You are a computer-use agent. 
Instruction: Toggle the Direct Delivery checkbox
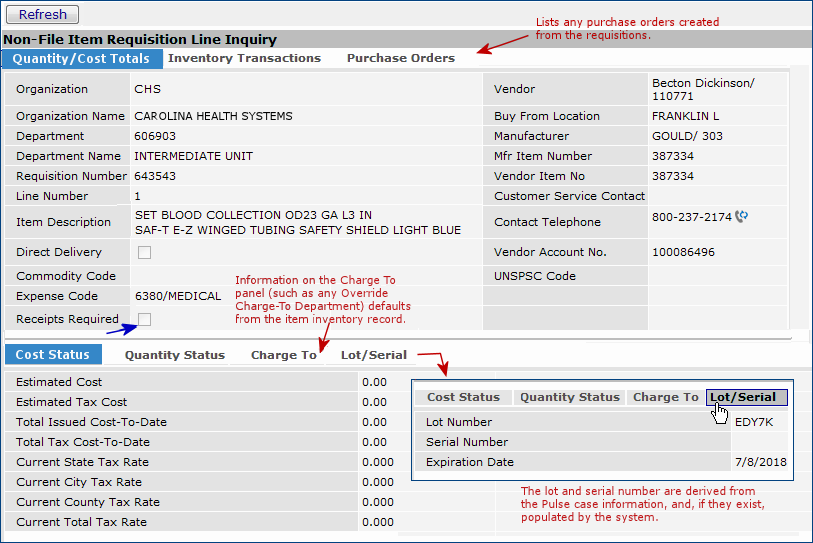pos(145,253)
